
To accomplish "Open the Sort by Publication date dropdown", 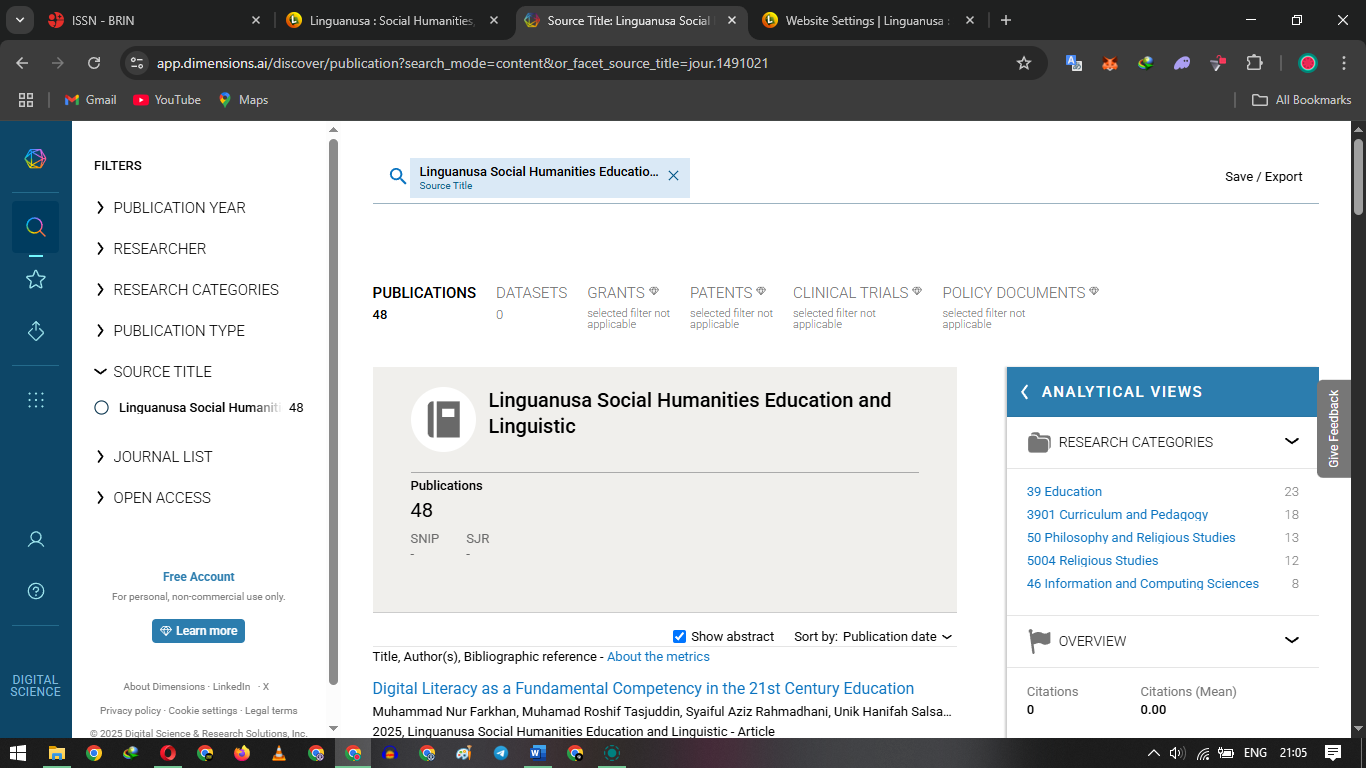I will click(897, 637).
